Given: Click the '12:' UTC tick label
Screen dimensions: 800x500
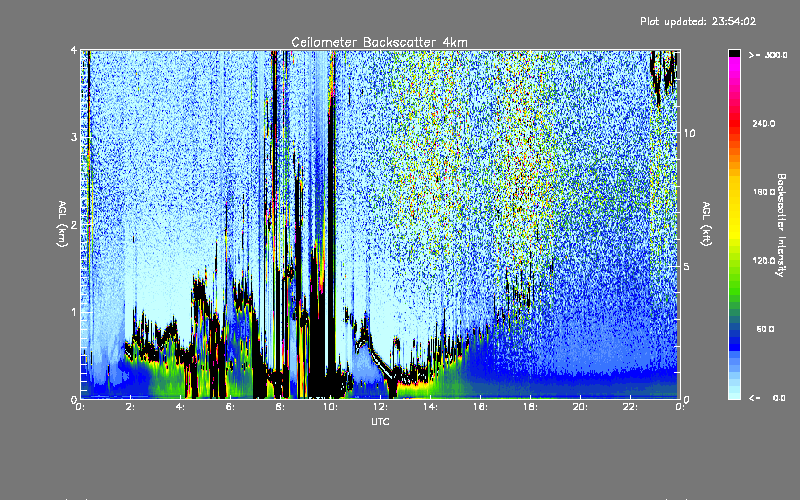Looking at the screenshot, I should click(x=380, y=407).
